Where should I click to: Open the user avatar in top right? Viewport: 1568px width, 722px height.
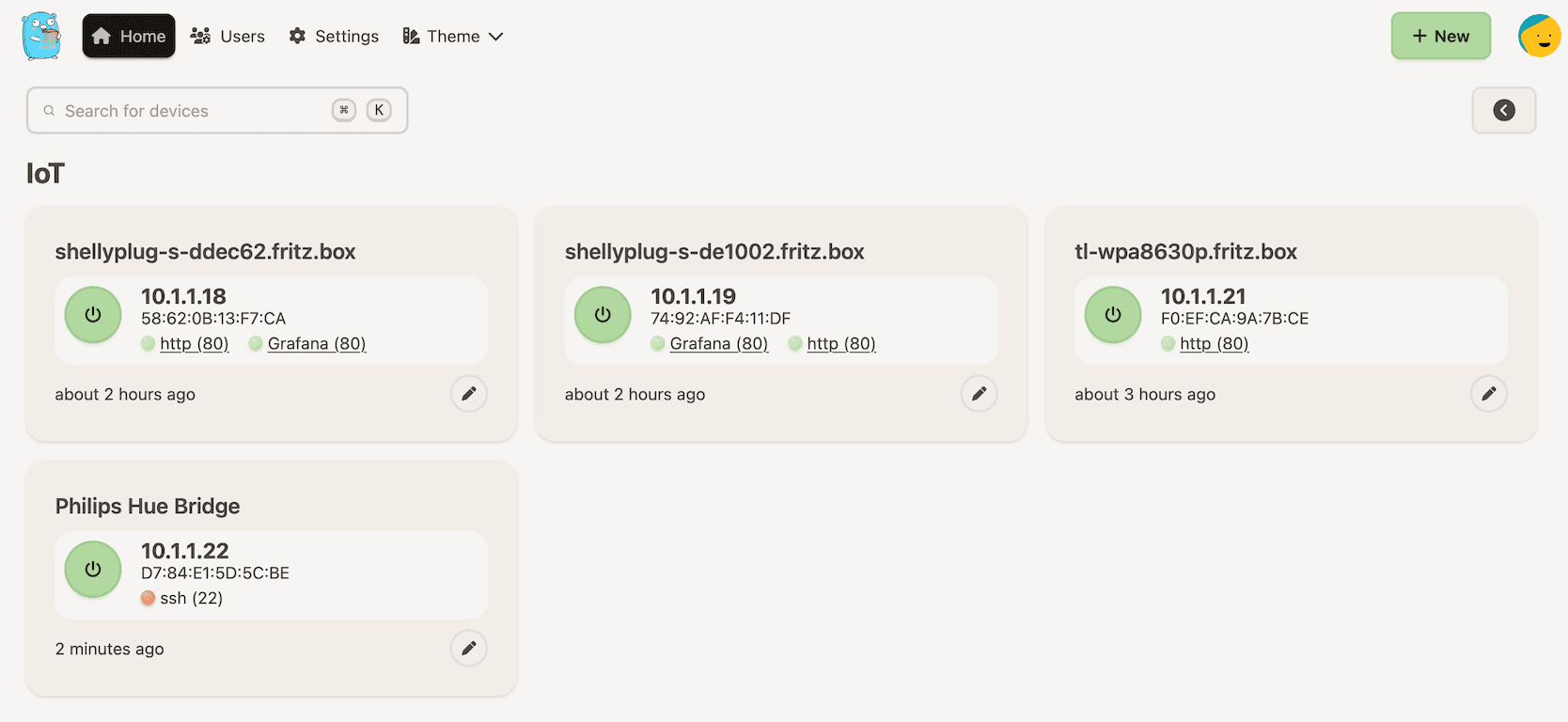click(x=1539, y=36)
